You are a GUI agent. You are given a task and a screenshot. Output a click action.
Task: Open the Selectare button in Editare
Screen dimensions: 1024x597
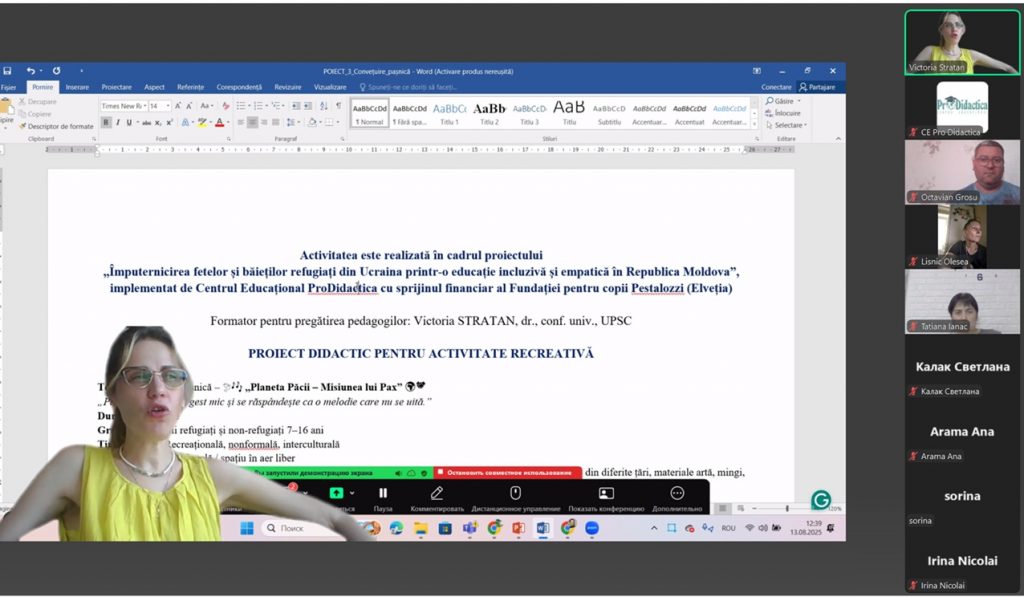tap(786, 125)
